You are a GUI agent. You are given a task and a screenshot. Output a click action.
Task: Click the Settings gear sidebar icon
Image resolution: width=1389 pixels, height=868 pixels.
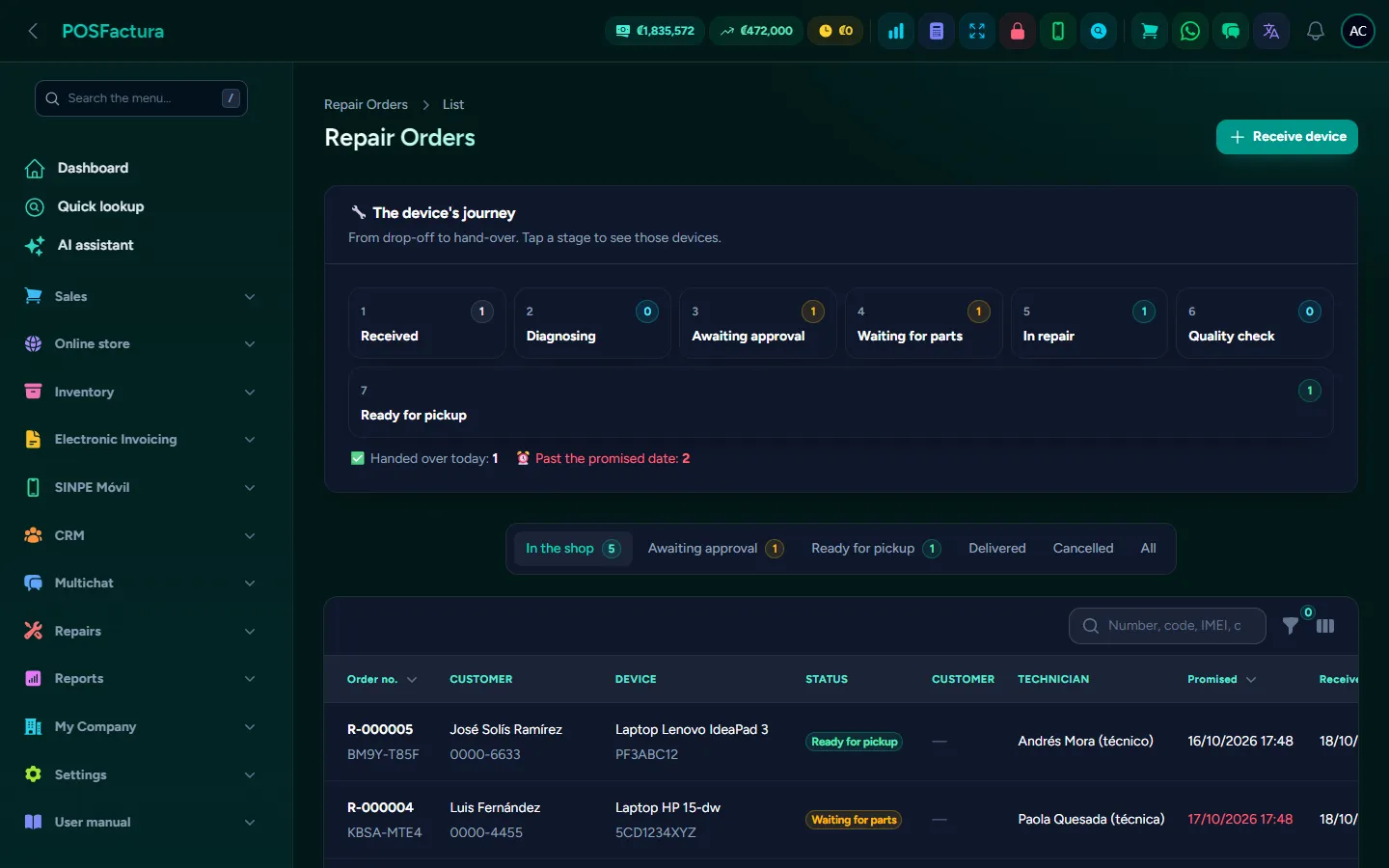click(33, 774)
